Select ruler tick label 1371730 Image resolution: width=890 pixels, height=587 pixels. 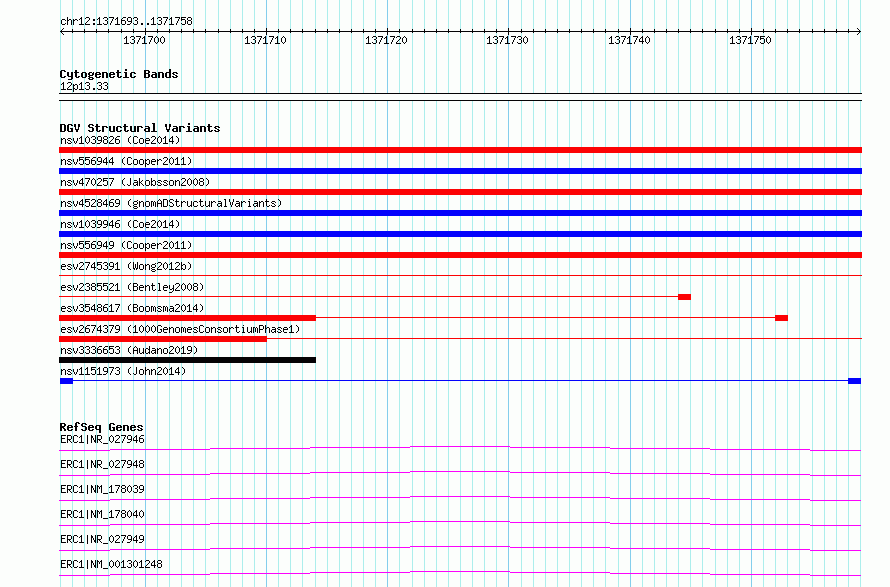tap(507, 40)
